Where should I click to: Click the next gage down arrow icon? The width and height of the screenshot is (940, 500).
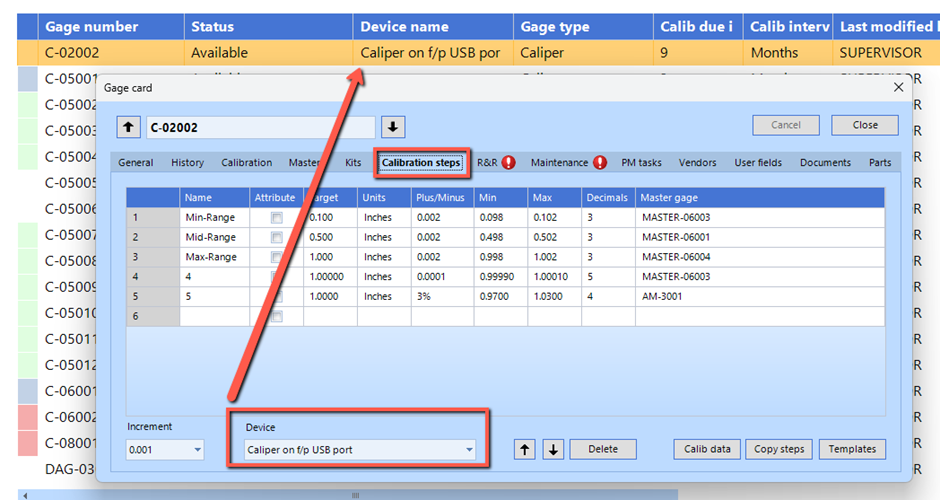393,127
